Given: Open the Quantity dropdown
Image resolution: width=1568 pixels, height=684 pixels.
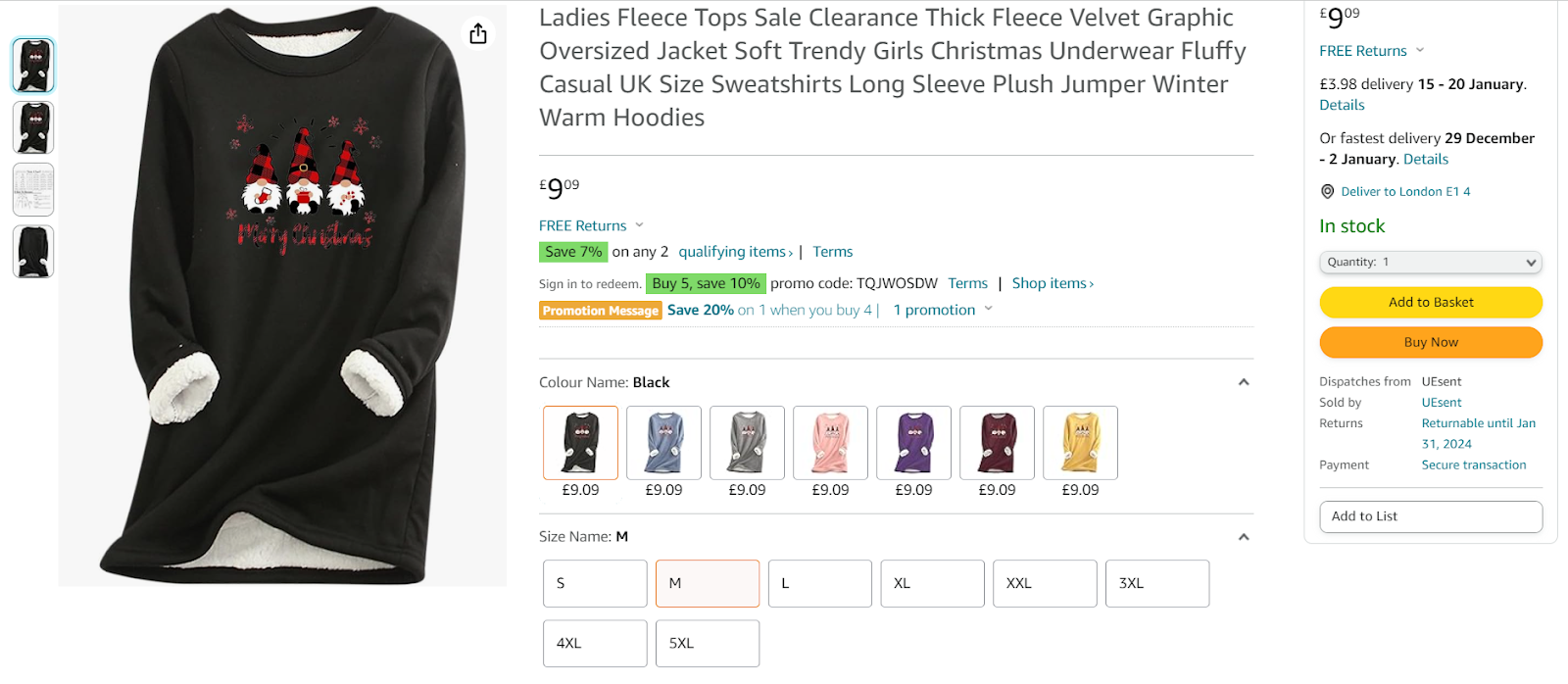Looking at the screenshot, I should pos(1431,263).
